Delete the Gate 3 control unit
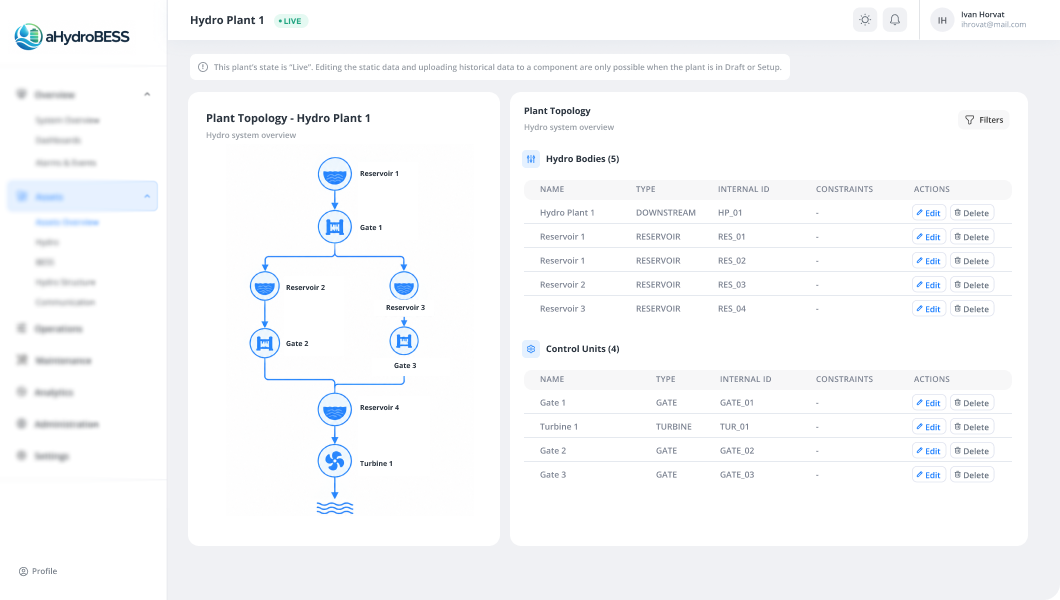Screen dimensions: 1060x600 (x=971, y=475)
